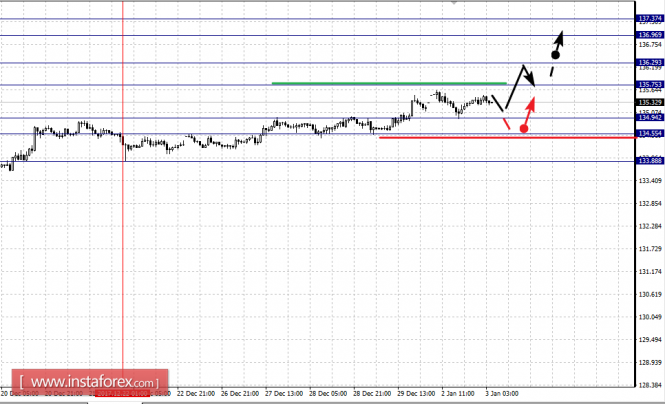The width and height of the screenshot is (665, 404).
Task: Click the 128.384 axis price value
Action: [650, 385]
